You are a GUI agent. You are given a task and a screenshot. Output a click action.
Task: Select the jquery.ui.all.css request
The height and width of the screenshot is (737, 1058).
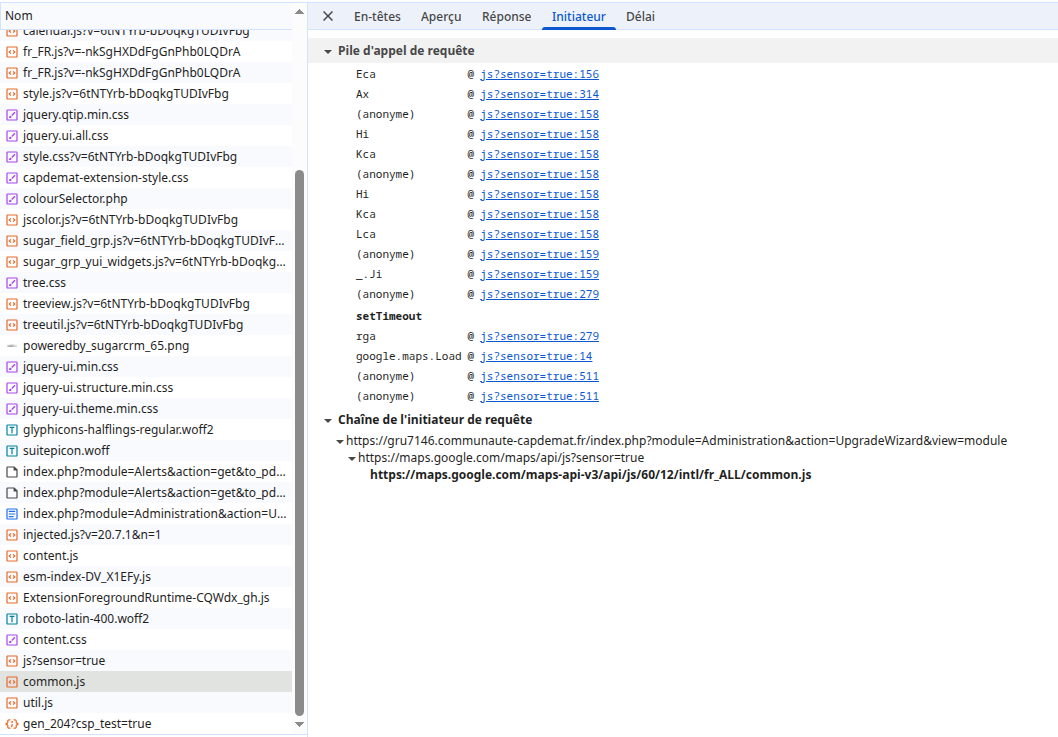(x=146, y=136)
